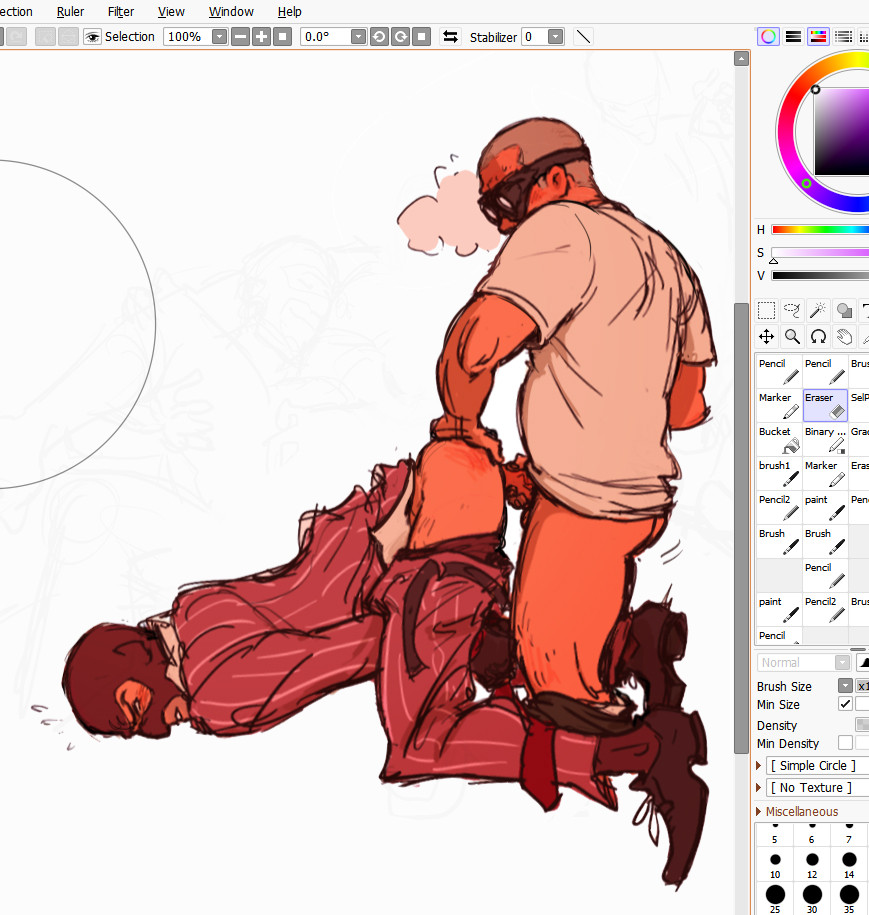This screenshot has height=915, width=869.
Task: Toggle the Min Size checkbox
Action: pos(845,704)
